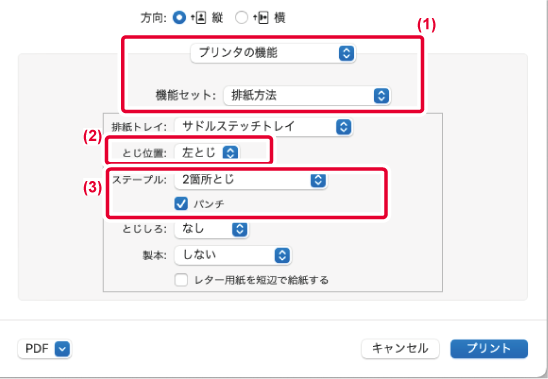Open the とじしろ なし dropdown
Screen dimensions: 548x379
211,229
